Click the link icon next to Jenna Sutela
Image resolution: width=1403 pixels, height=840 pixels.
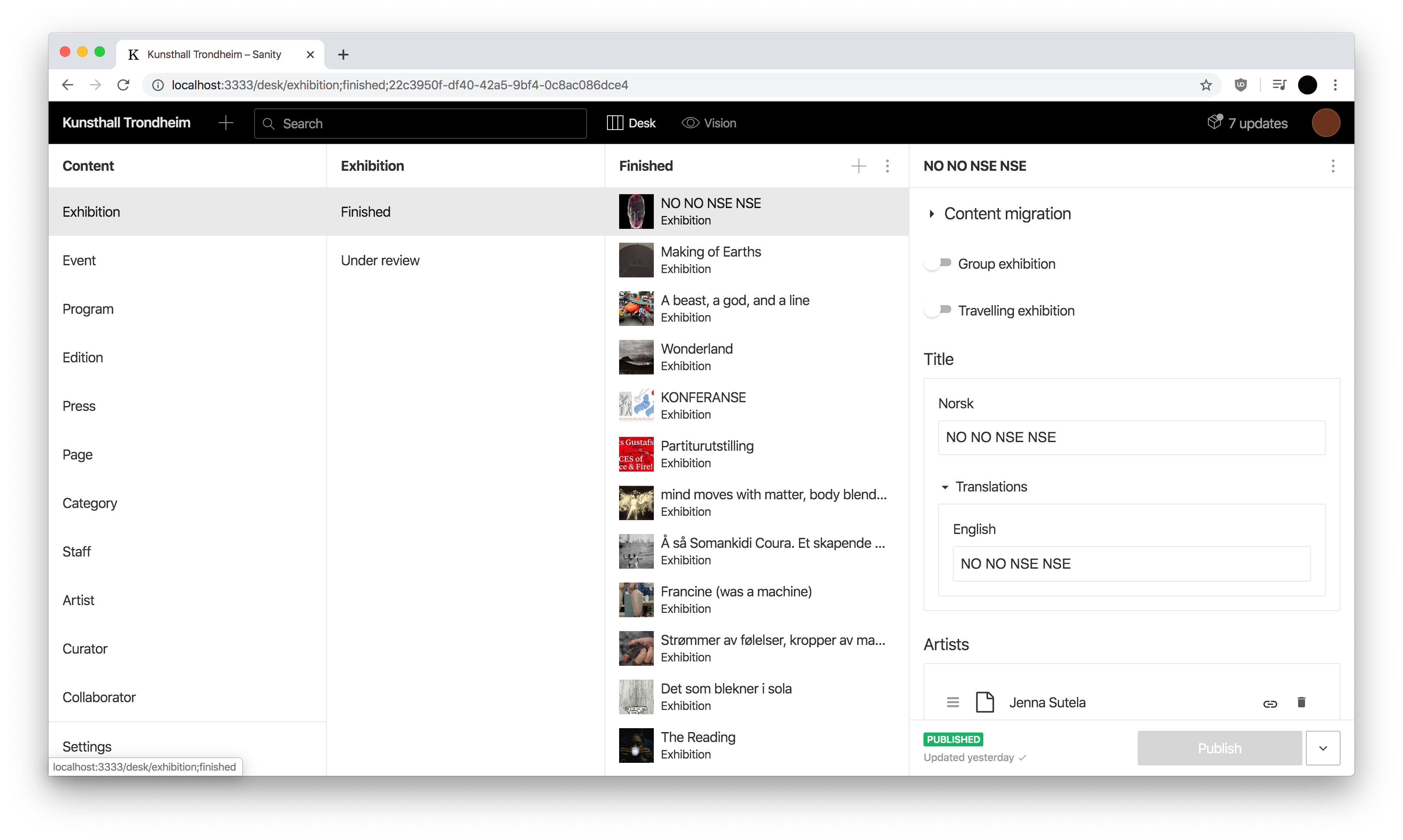pyautogui.click(x=1270, y=703)
